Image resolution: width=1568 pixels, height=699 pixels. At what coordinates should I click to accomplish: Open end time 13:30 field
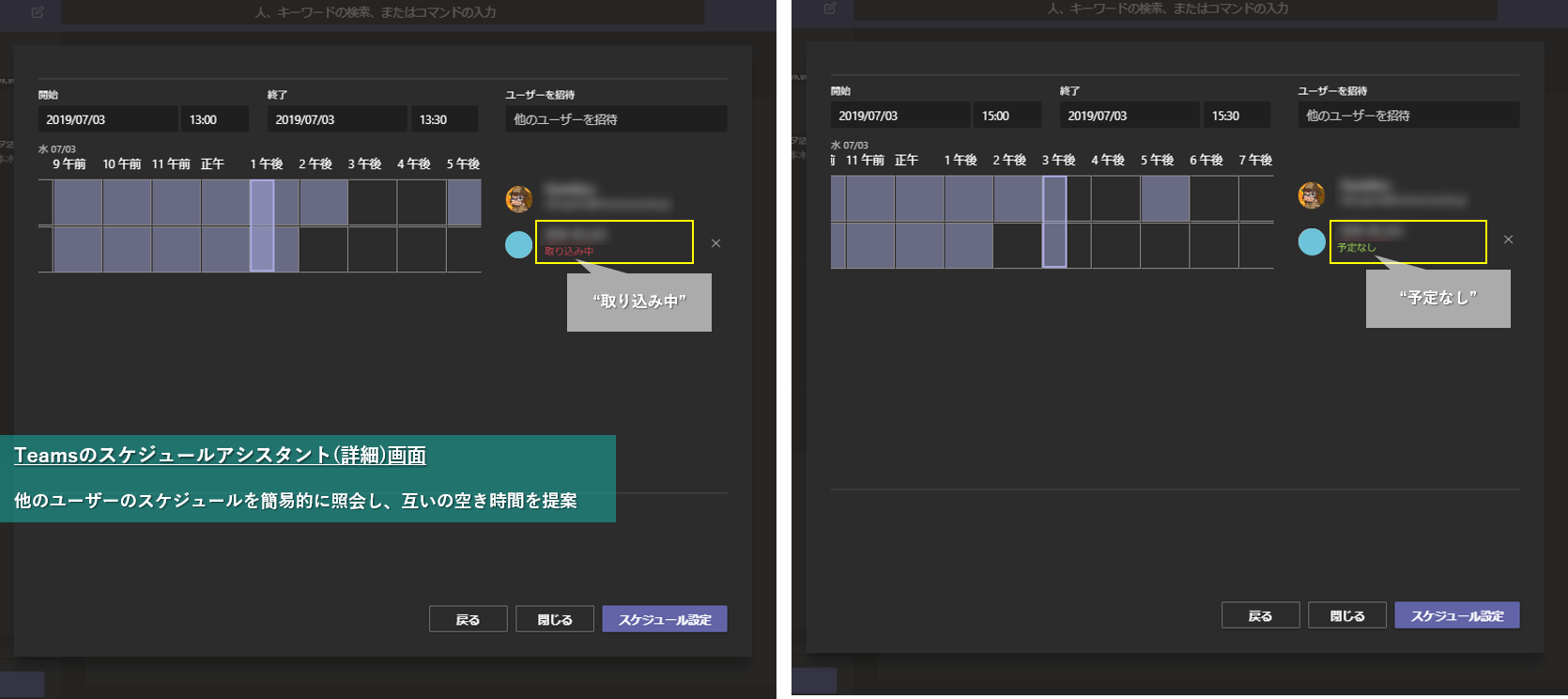(x=444, y=119)
